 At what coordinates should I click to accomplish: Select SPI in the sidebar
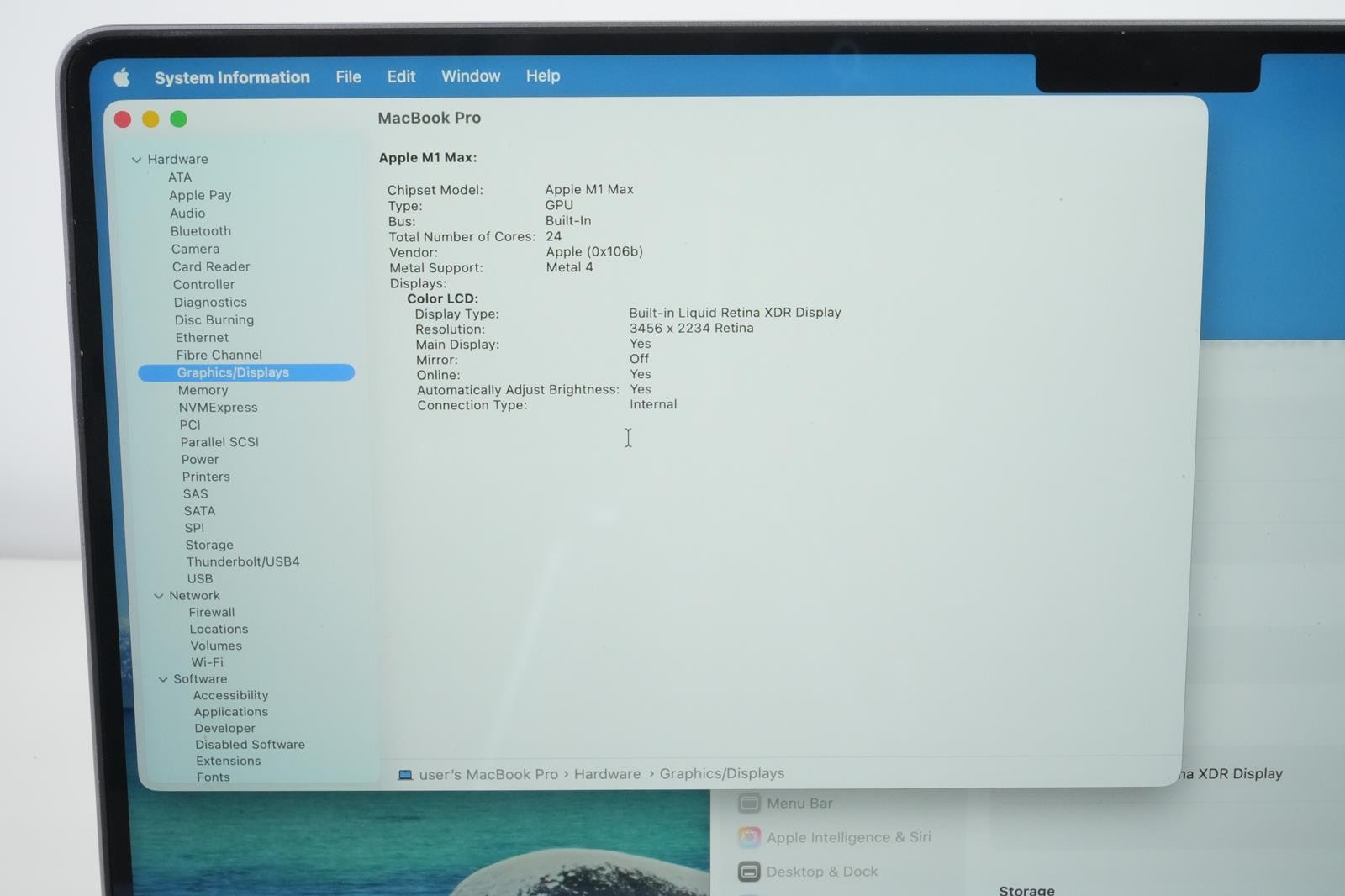click(194, 528)
